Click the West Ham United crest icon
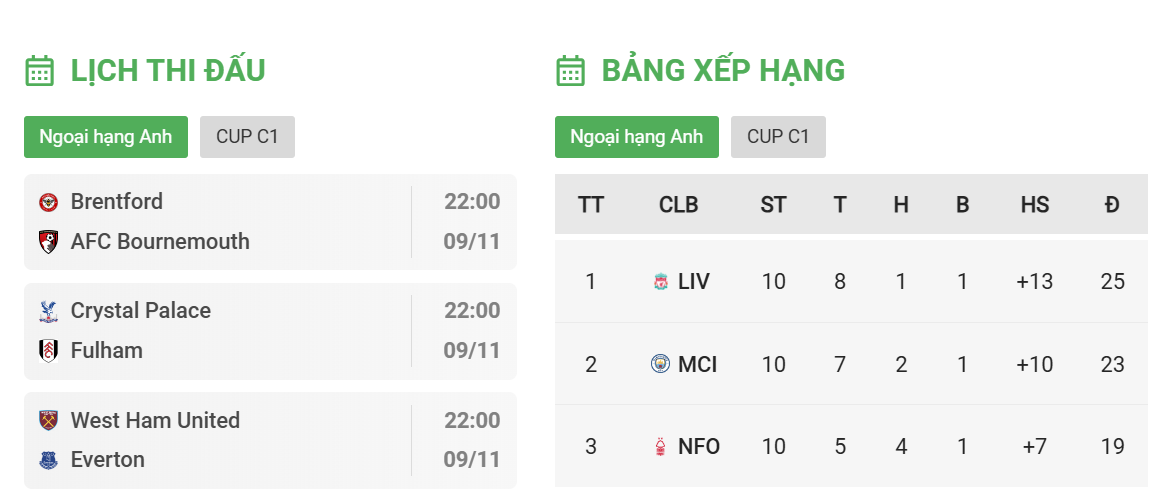 click(49, 420)
